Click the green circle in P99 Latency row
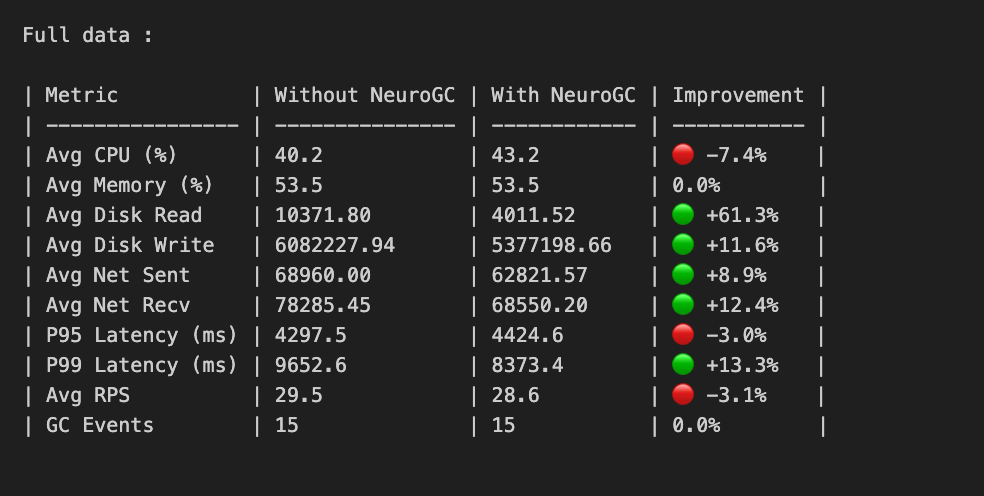984x496 pixels. point(683,365)
